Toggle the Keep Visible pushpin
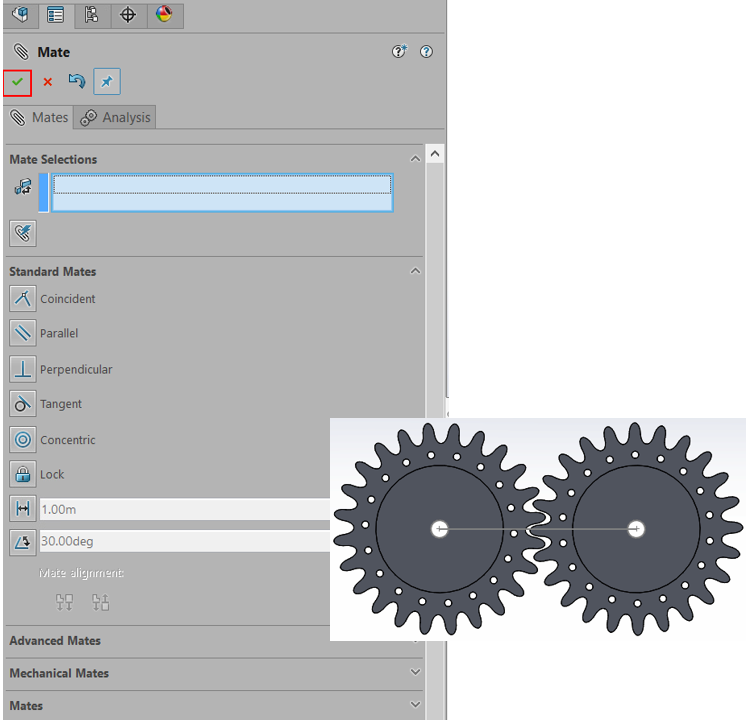The image size is (749, 720). 107,82
